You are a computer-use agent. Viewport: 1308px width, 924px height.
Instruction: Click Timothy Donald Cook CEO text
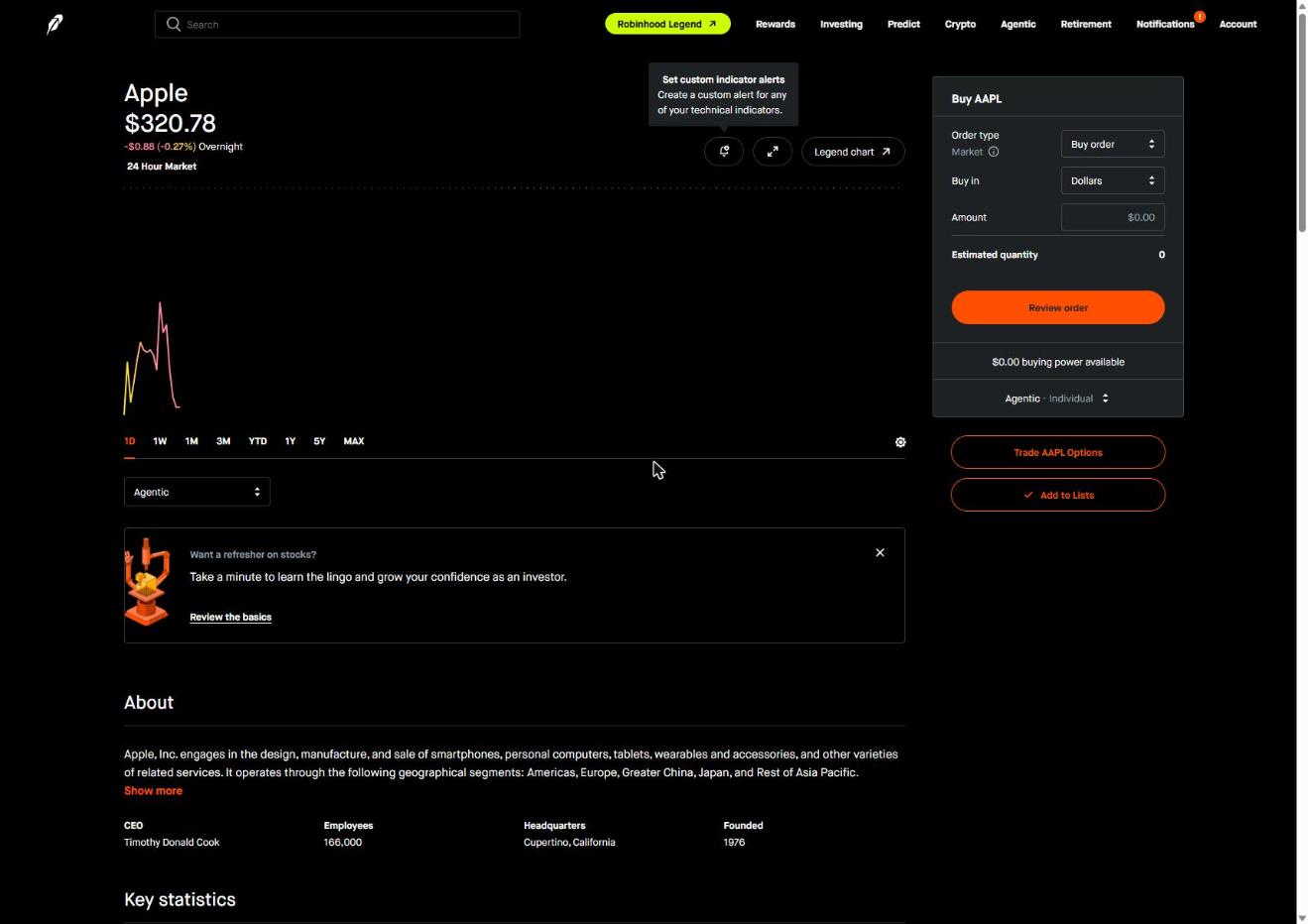[x=172, y=842]
